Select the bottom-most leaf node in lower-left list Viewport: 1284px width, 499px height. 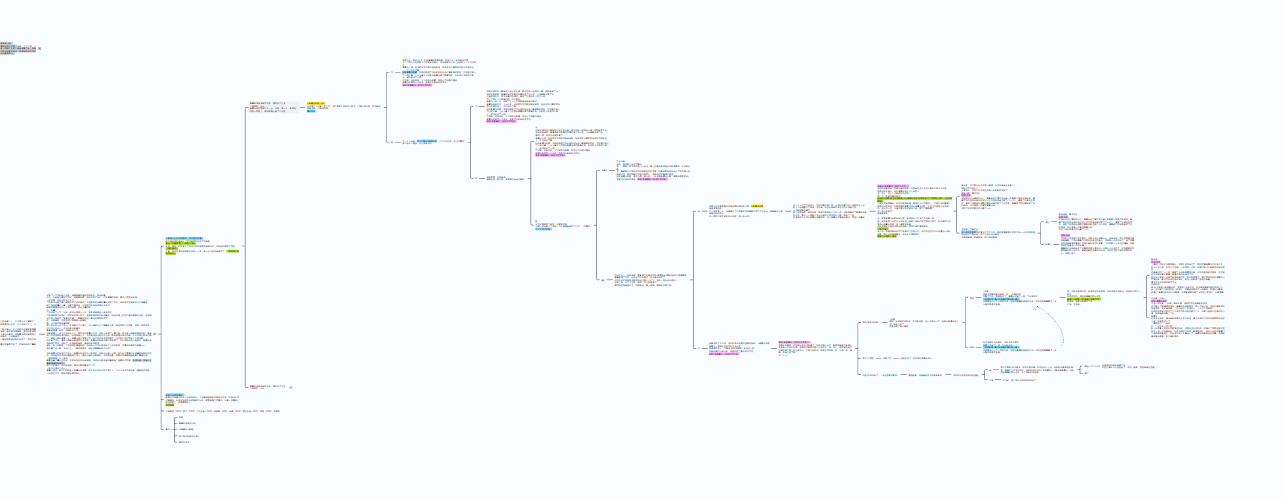(184, 441)
